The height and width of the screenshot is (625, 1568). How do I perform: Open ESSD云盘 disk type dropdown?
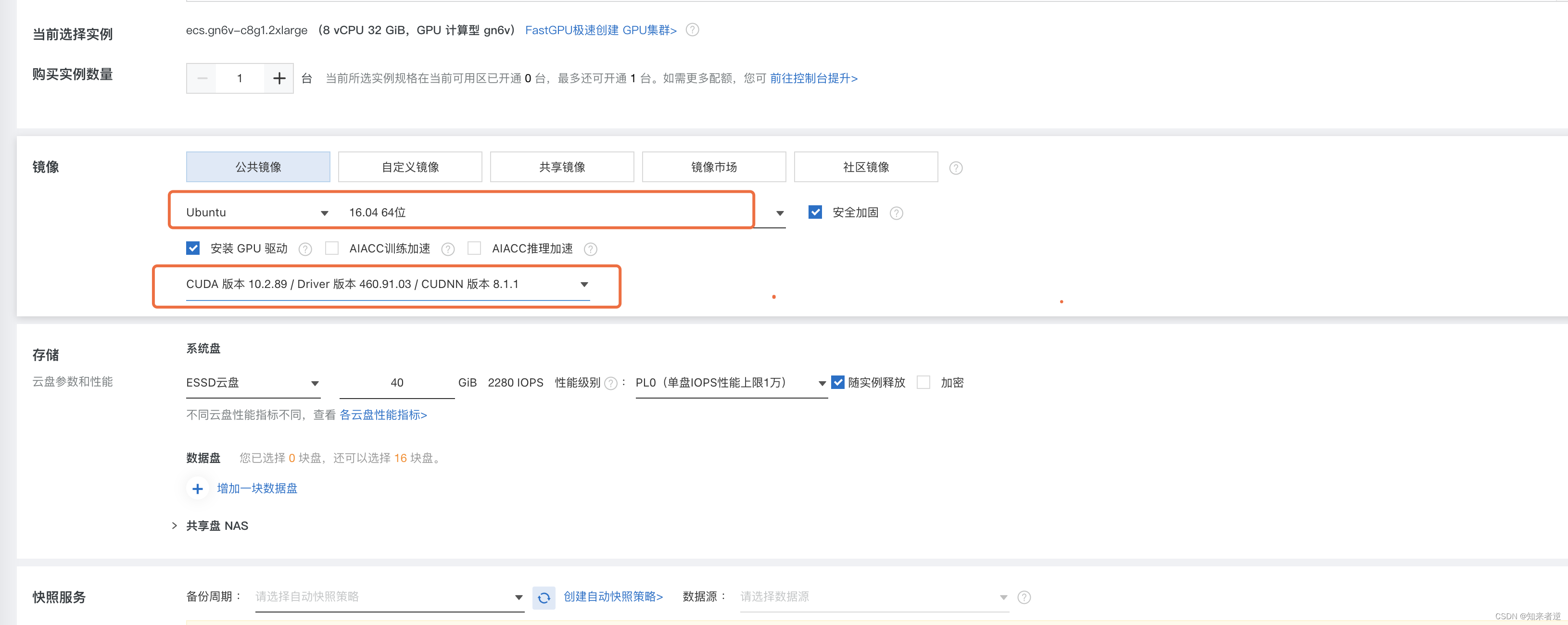point(253,383)
